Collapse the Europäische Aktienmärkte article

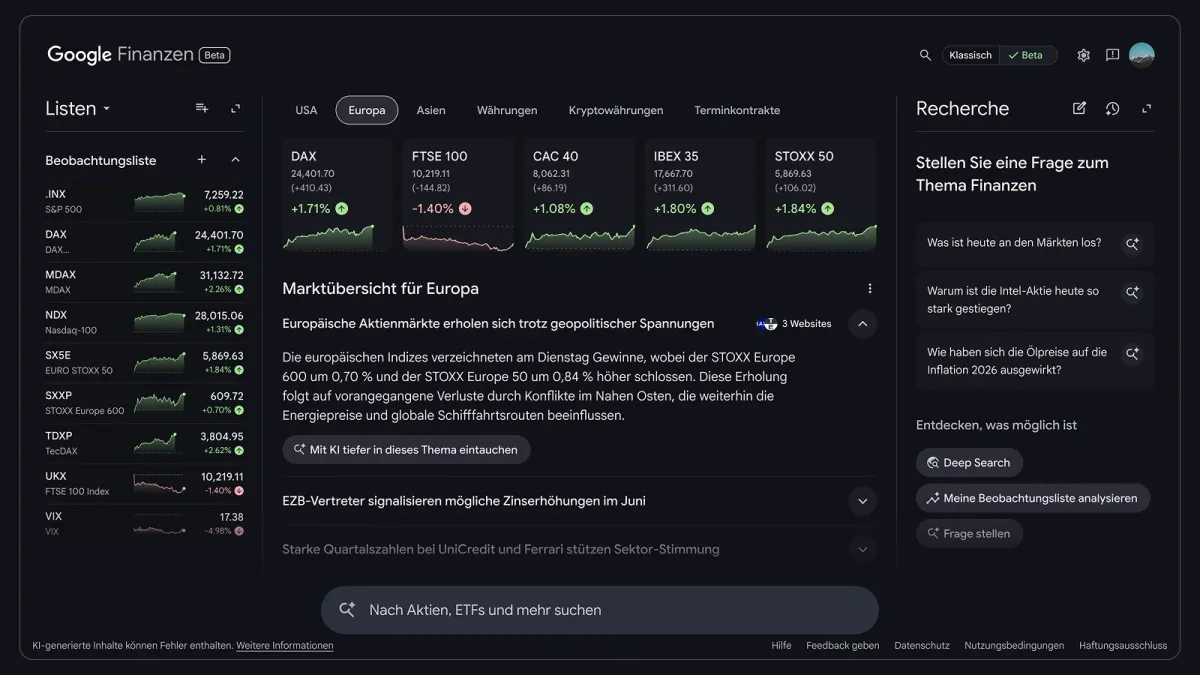coord(862,323)
